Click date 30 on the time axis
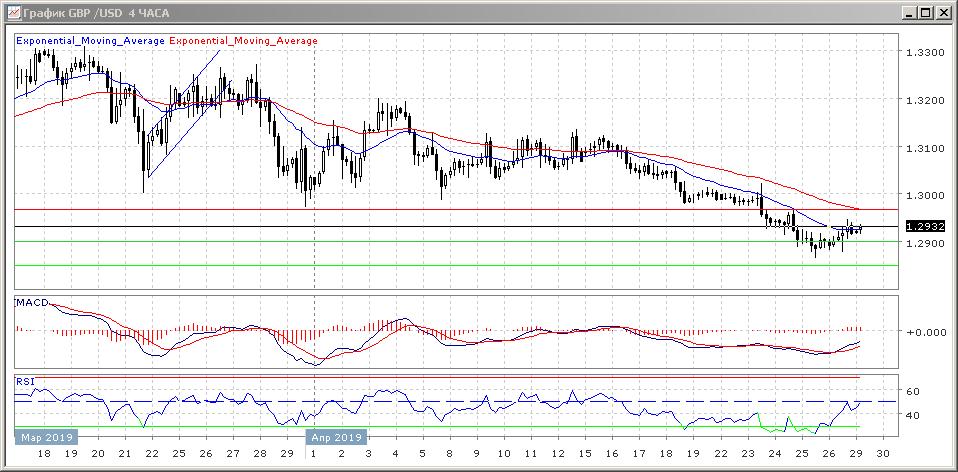Image resolution: width=958 pixels, height=472 pixels. 881,453
